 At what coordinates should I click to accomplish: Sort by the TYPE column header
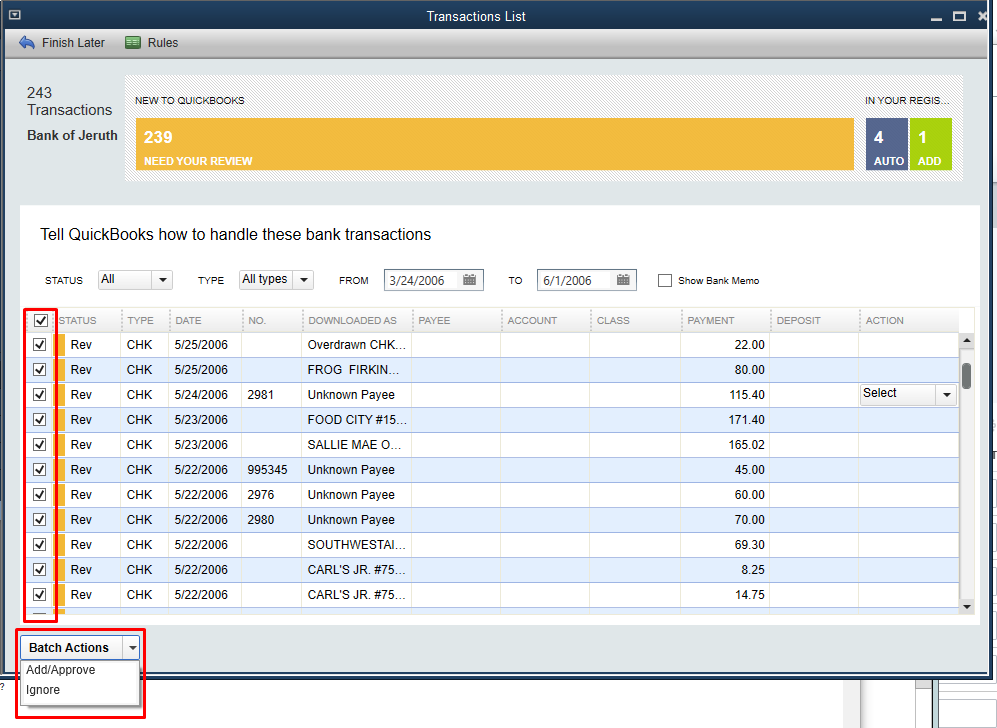pos(141,320)
